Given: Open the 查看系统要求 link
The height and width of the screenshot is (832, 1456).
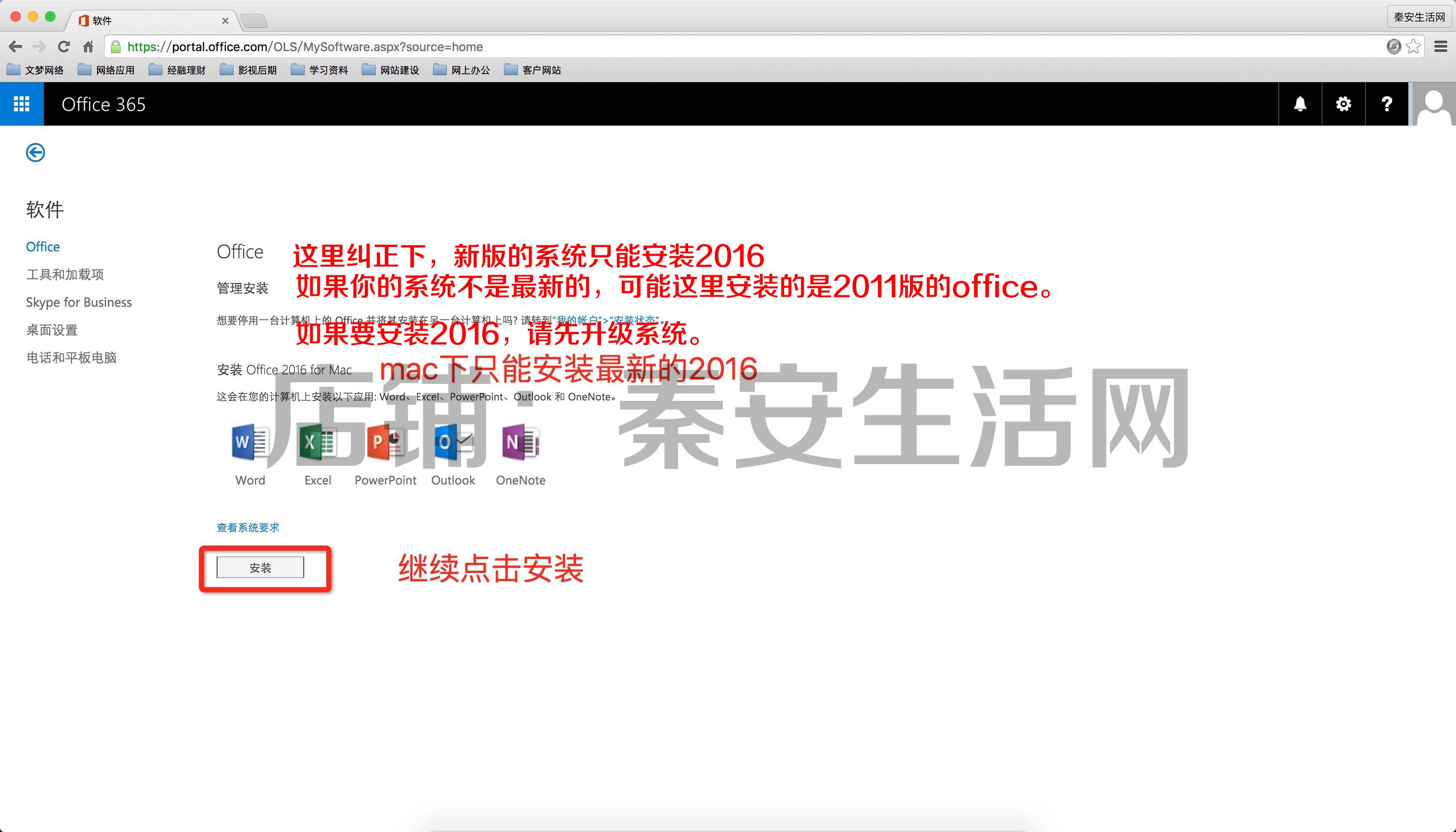Looking at the screenshot, I should 248,527.
